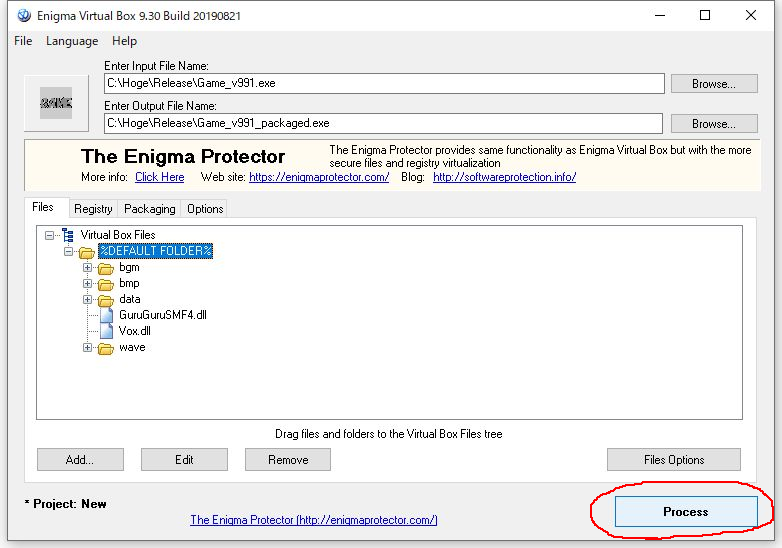The width and height of the screenshot is (782, 548).
Task: Click 'The Enigma Protector' banner heading
Action: pos(183,157)
